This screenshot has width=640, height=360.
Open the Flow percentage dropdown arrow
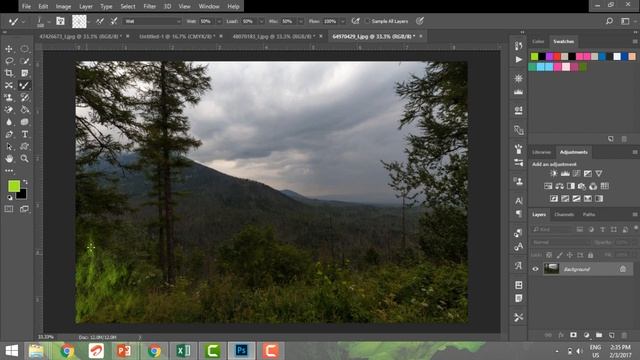[x=343, y=21]
